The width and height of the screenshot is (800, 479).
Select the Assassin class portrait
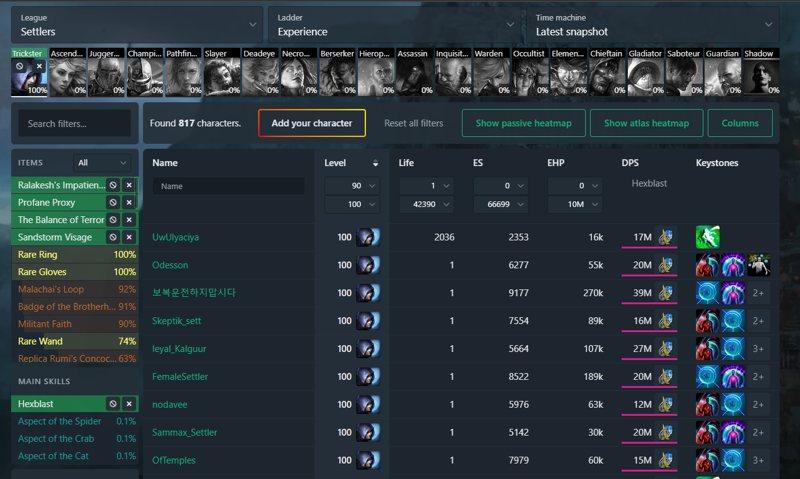(x=414, y=72)
